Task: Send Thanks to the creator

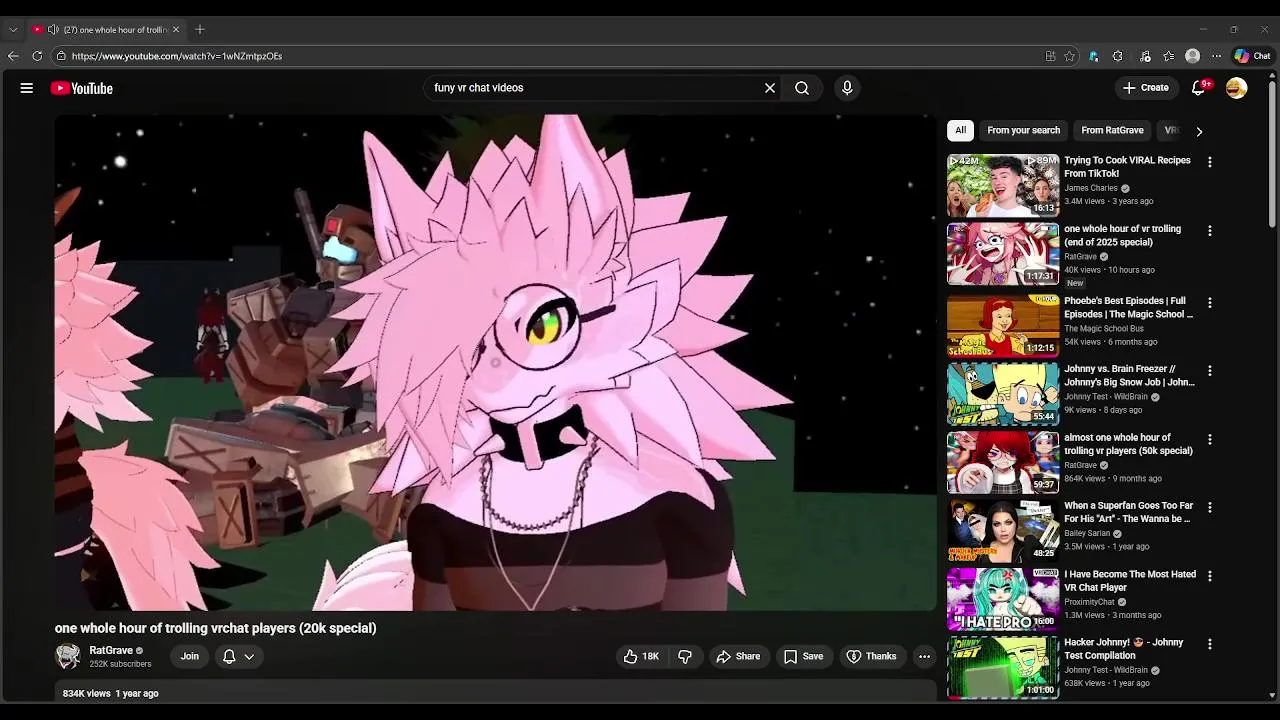Action: click(871, 656)
